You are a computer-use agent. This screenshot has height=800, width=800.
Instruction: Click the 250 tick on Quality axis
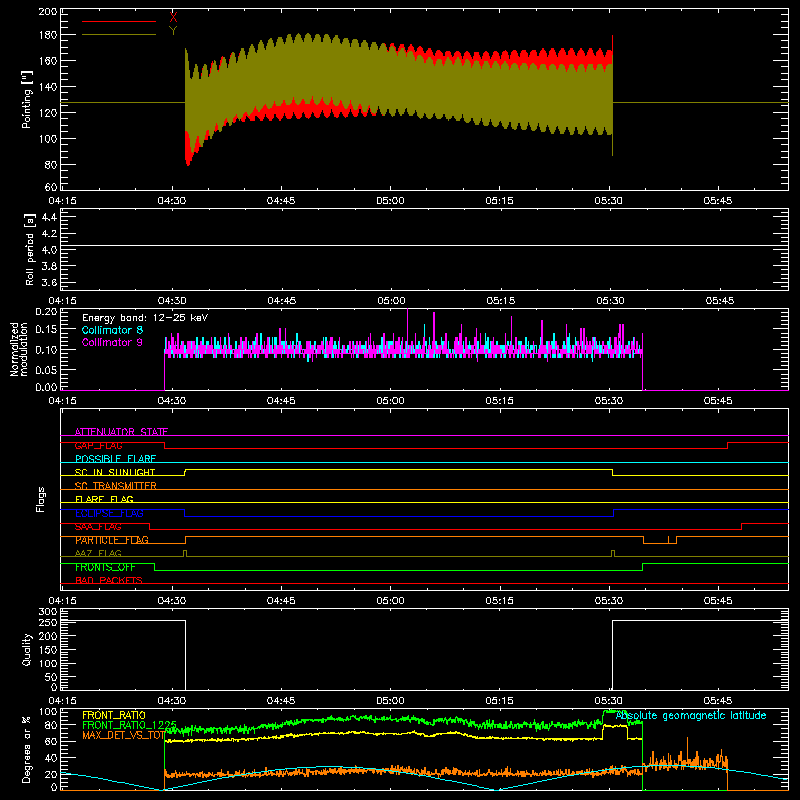[48, 623]
